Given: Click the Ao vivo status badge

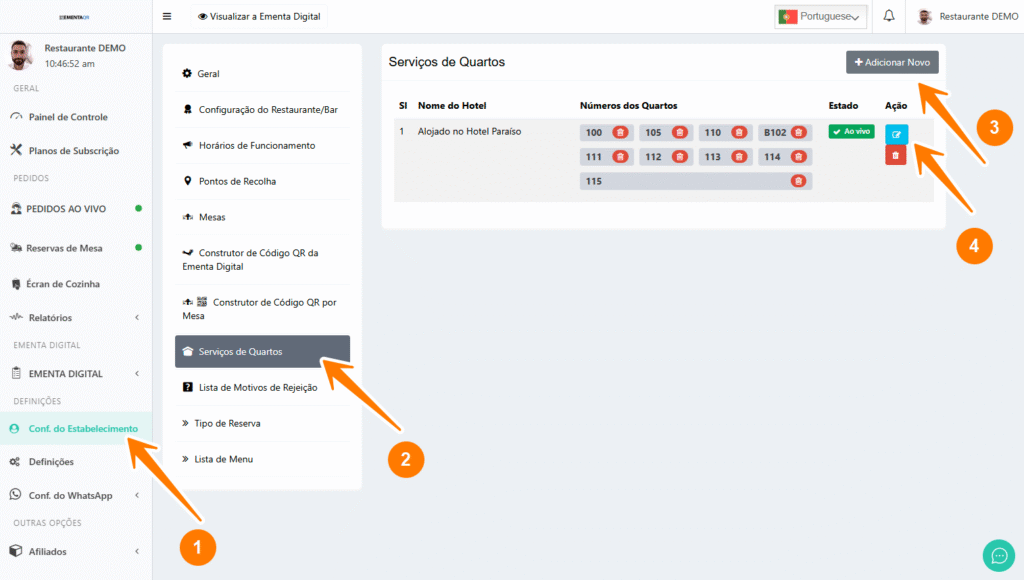Looking at the screenshot, I should [x=851, y=132].
